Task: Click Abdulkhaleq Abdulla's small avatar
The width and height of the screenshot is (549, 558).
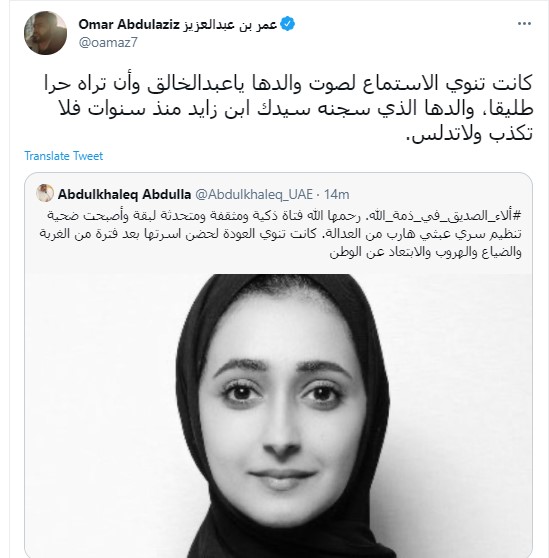Action: point(45,193)
